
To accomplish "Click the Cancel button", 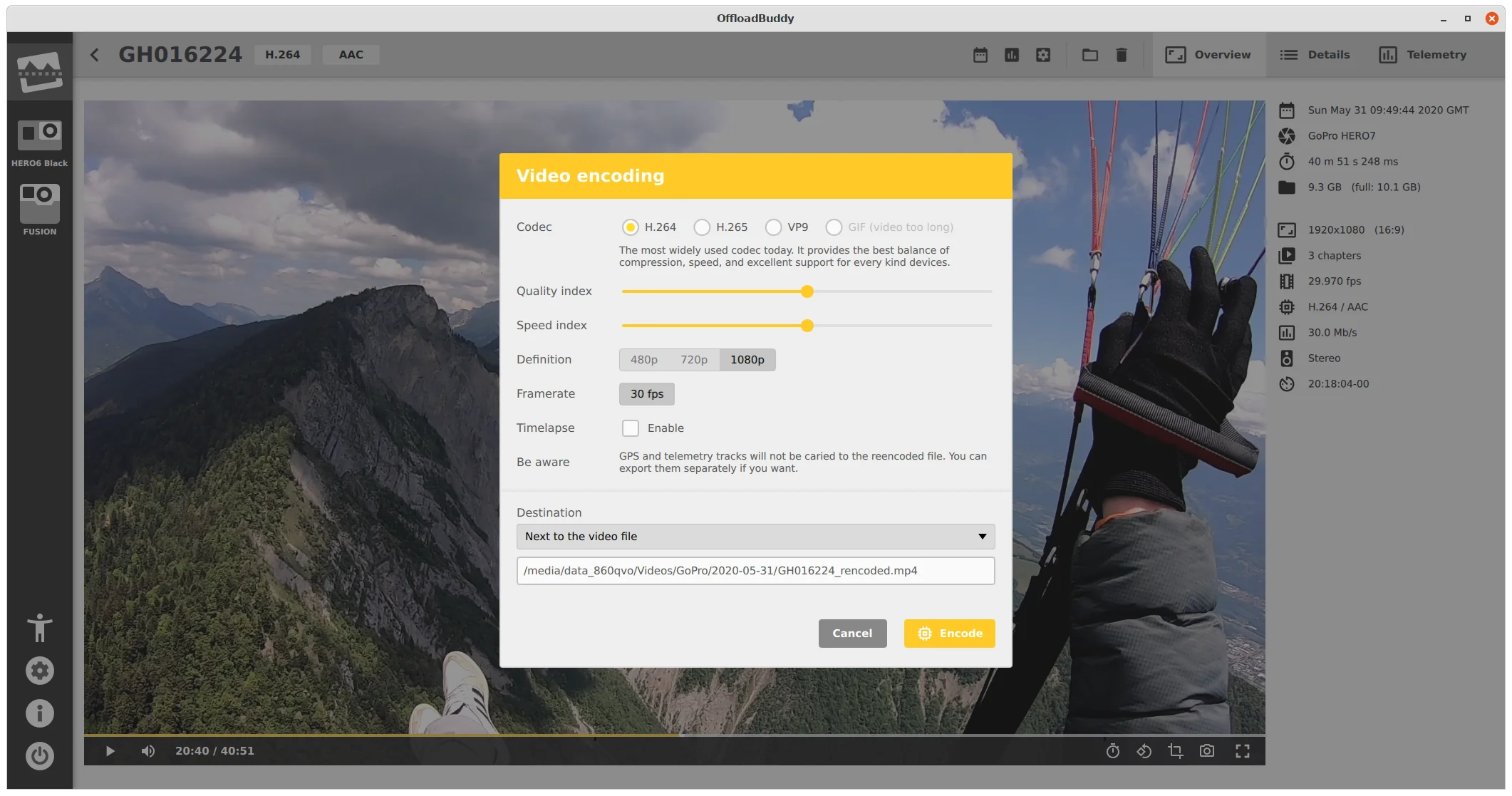I will pos(853,634).
